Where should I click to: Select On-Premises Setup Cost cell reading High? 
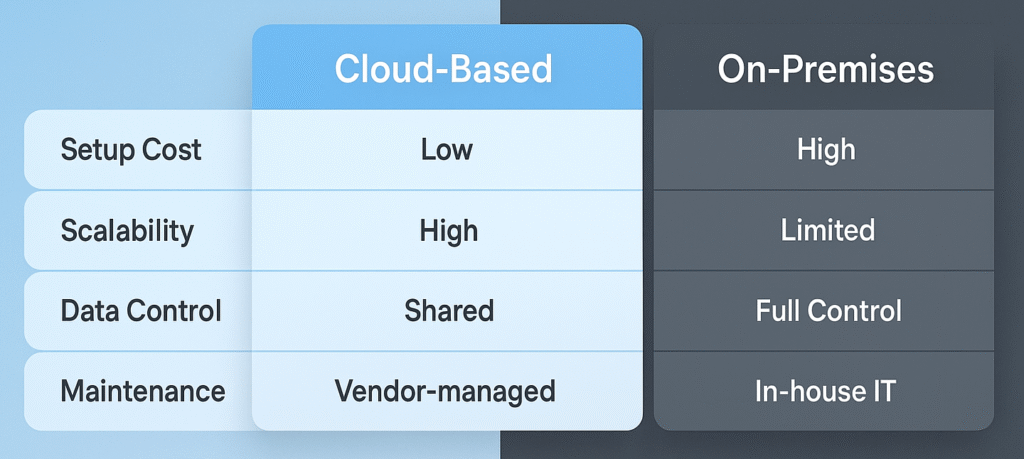point(824,150)
